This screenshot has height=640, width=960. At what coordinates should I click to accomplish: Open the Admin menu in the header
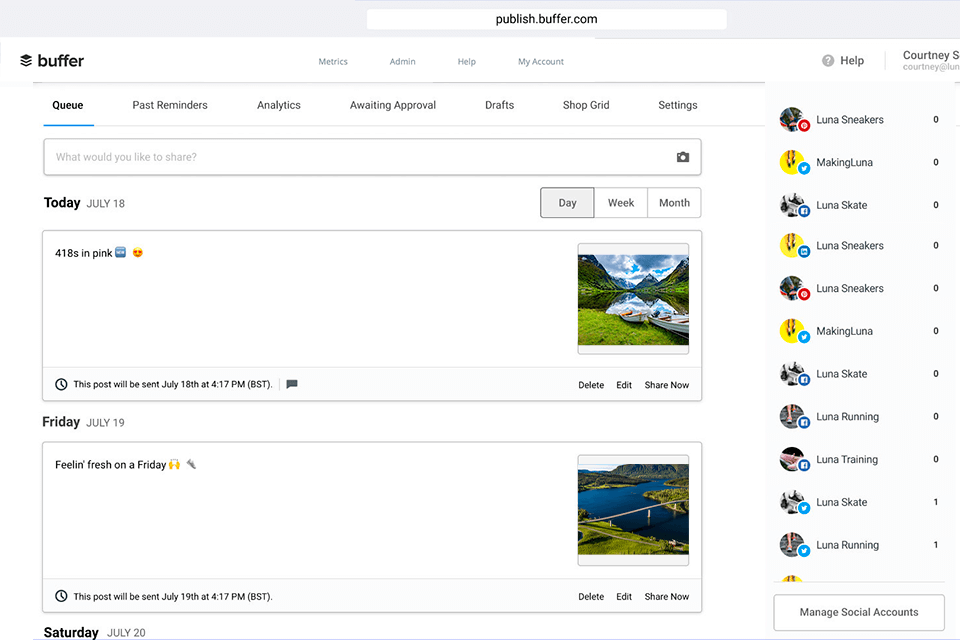click(403, 62)
